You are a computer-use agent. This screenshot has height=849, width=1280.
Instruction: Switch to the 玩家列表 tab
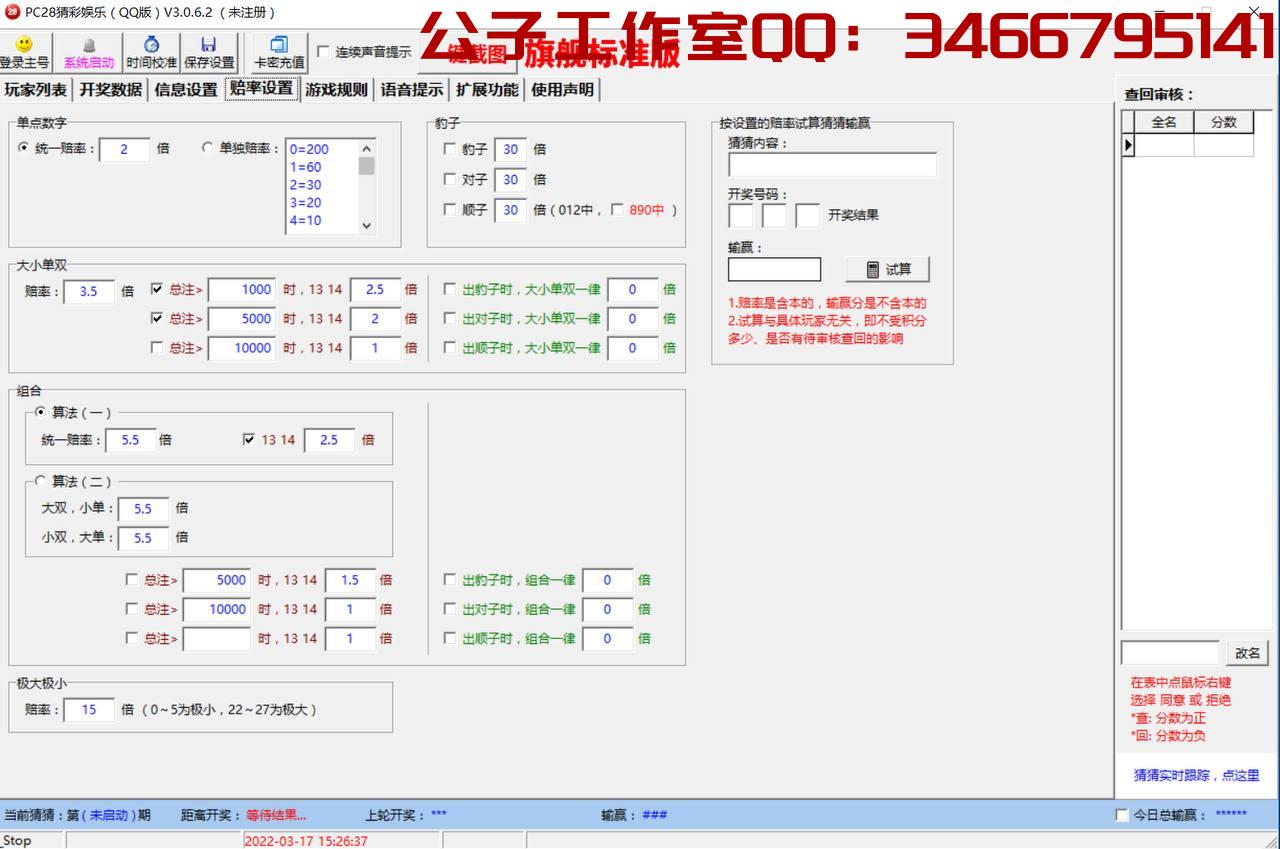(x=36, y=90)
